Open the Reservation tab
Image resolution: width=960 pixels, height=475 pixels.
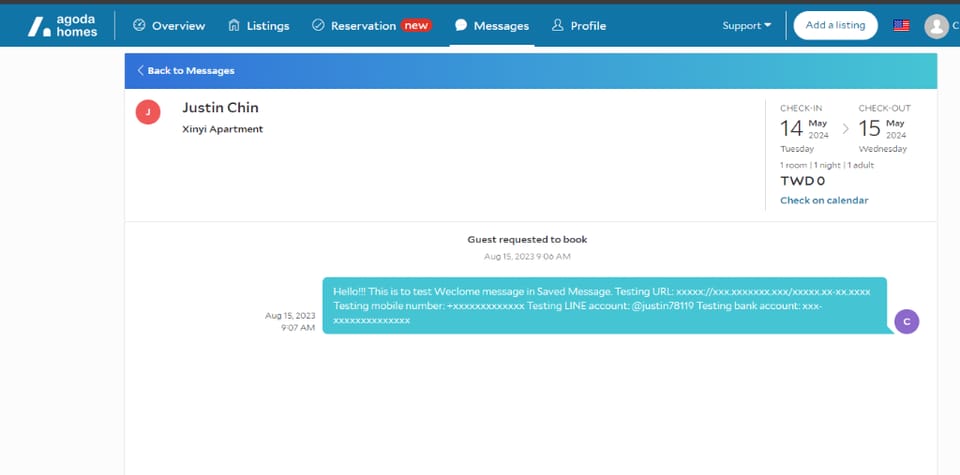pos(372,26)
